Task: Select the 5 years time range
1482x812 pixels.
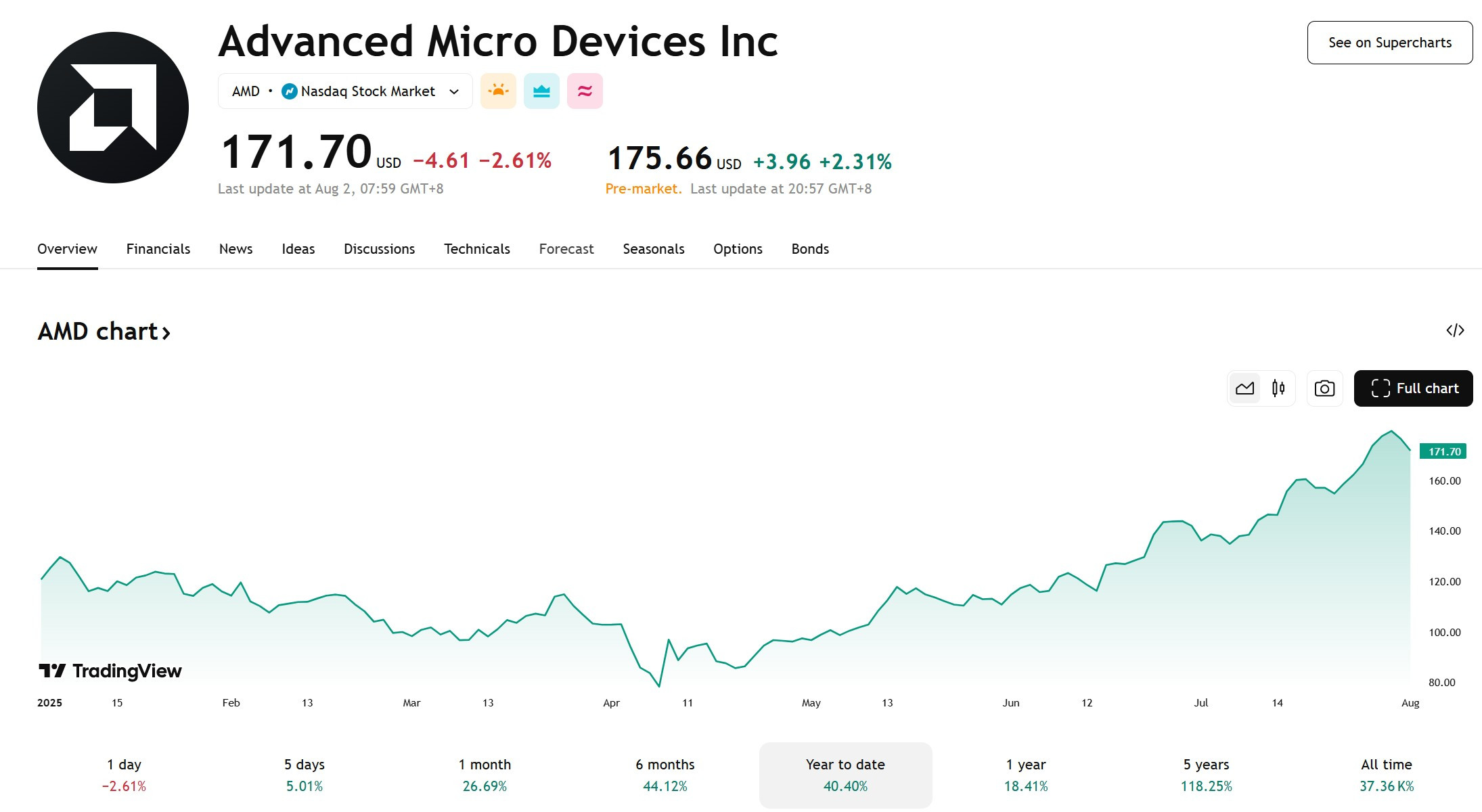Action: (x=1206, y=775)
